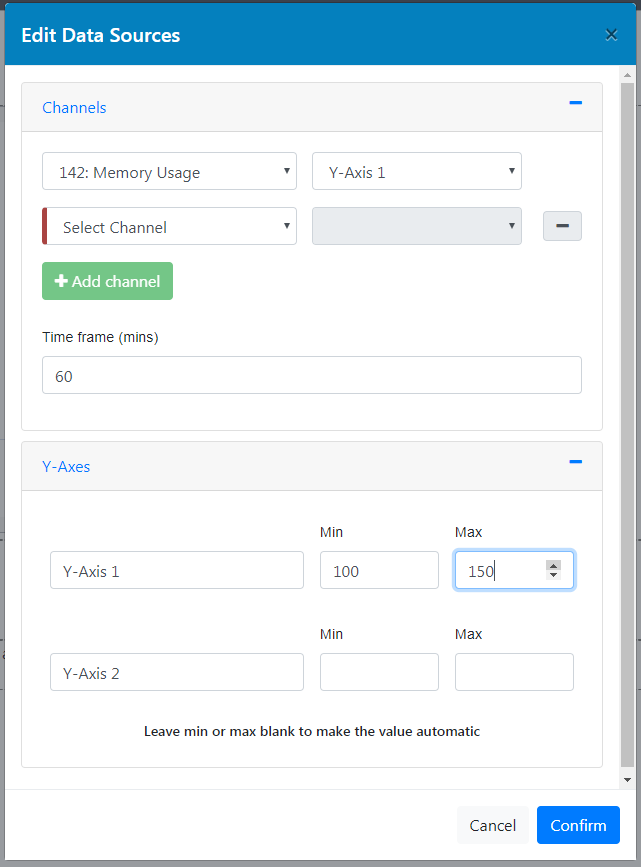Click the Y-Axis 2 Min field
Screen dimensions: 641x867
tap(379, 672)
